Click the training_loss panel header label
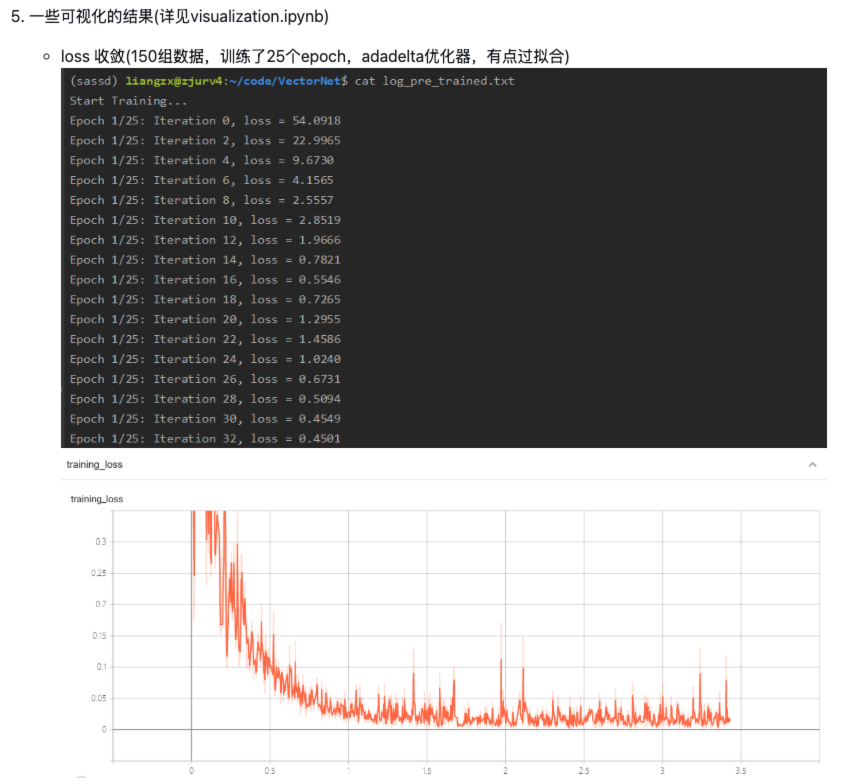This screenshot has height=783, width=843. (94, 465)
